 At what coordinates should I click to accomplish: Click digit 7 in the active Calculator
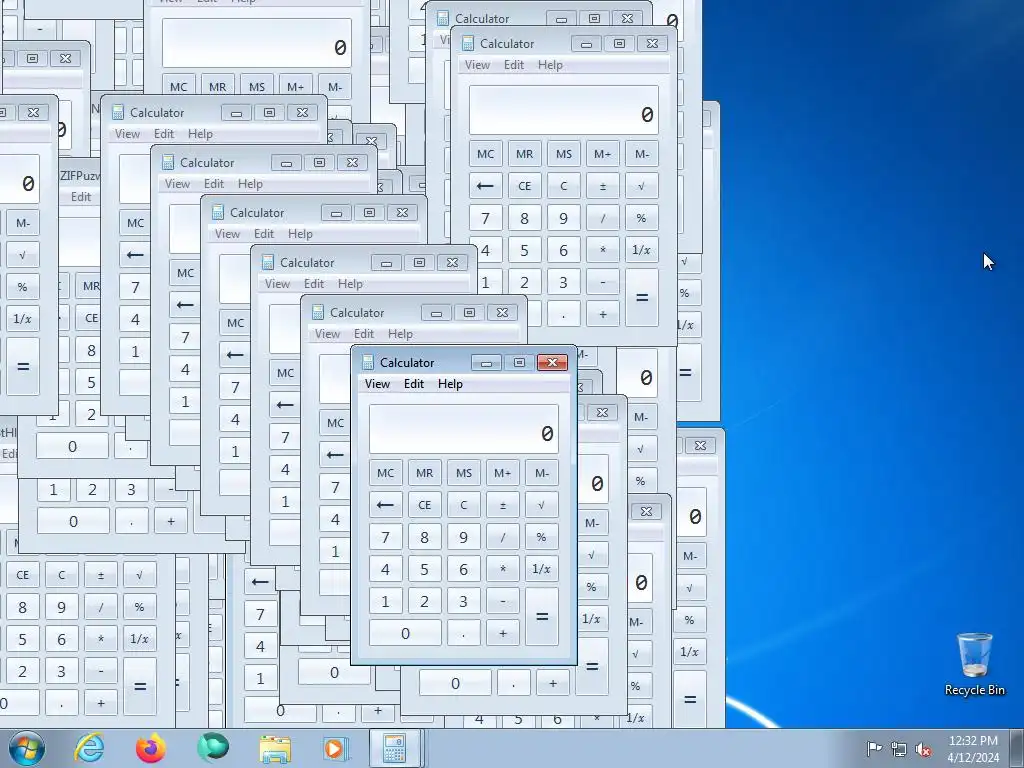click(x=385, y=537)
